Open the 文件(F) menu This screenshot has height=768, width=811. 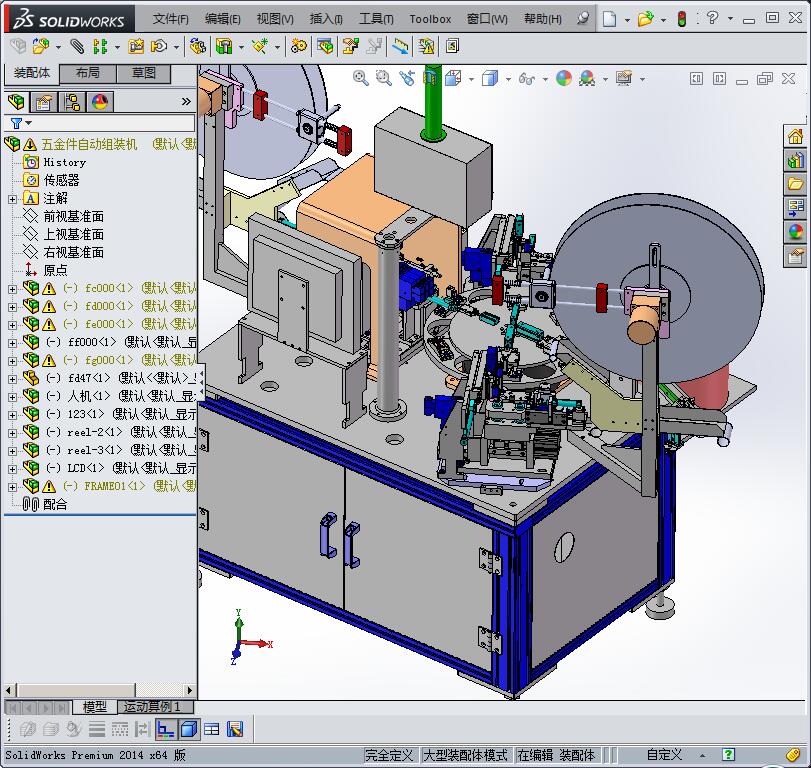170,19
